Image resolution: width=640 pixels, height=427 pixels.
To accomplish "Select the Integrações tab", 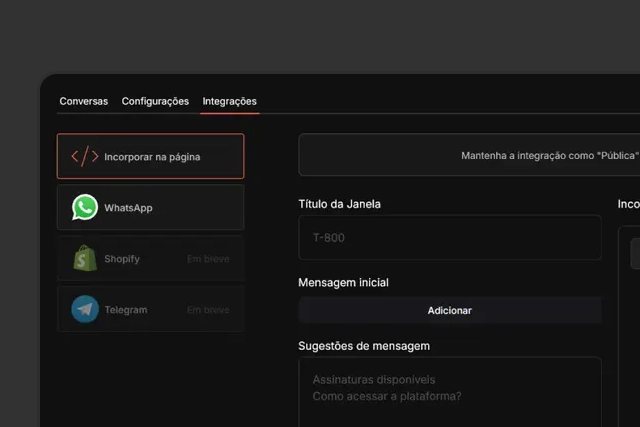I will [x=229, y=101].
